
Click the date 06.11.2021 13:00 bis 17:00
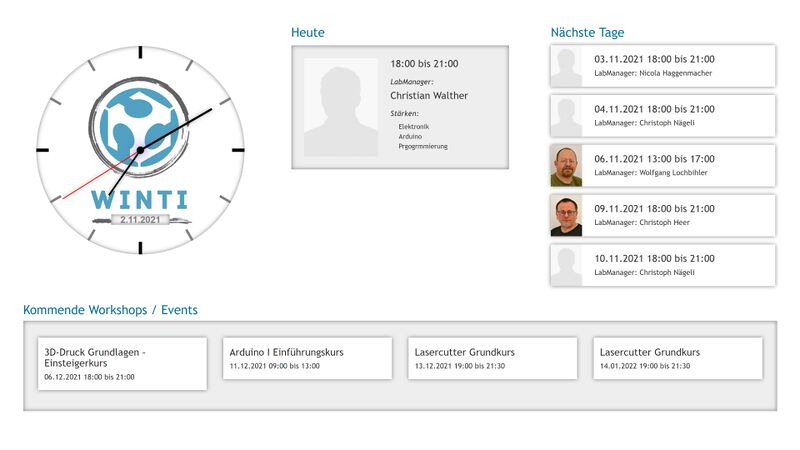(x=654, y=159)
